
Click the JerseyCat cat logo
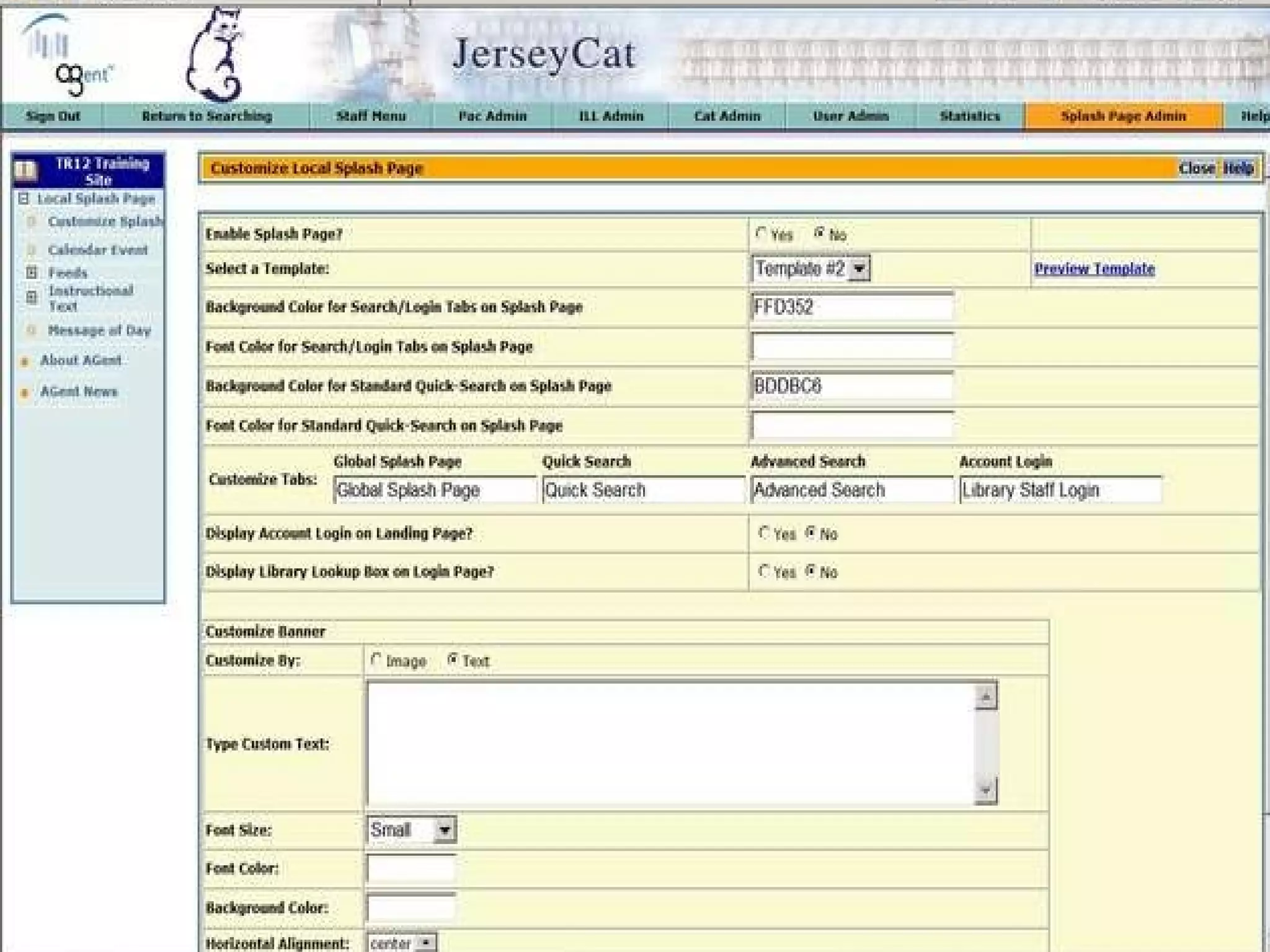214,56
